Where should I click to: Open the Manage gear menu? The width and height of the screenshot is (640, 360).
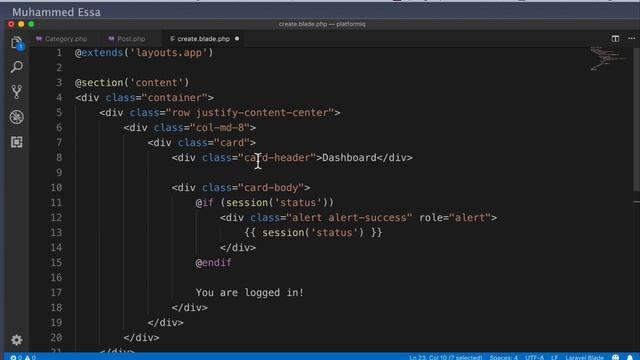(16, 340)
